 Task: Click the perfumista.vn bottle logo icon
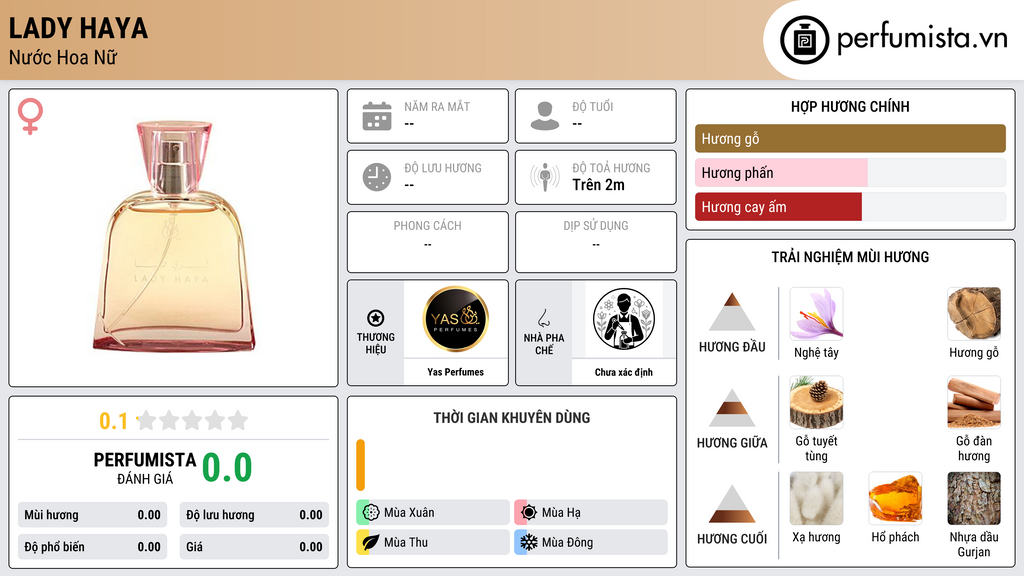pos(804,40)
